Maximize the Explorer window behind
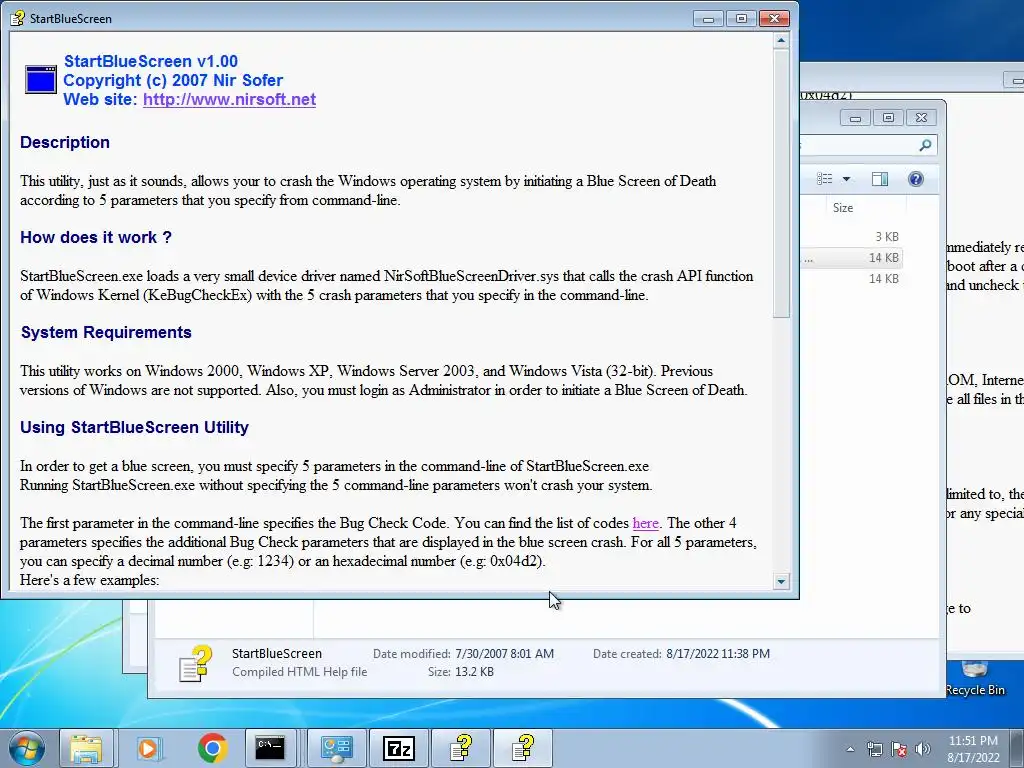The image size is (1024, 768). point(888,118)
